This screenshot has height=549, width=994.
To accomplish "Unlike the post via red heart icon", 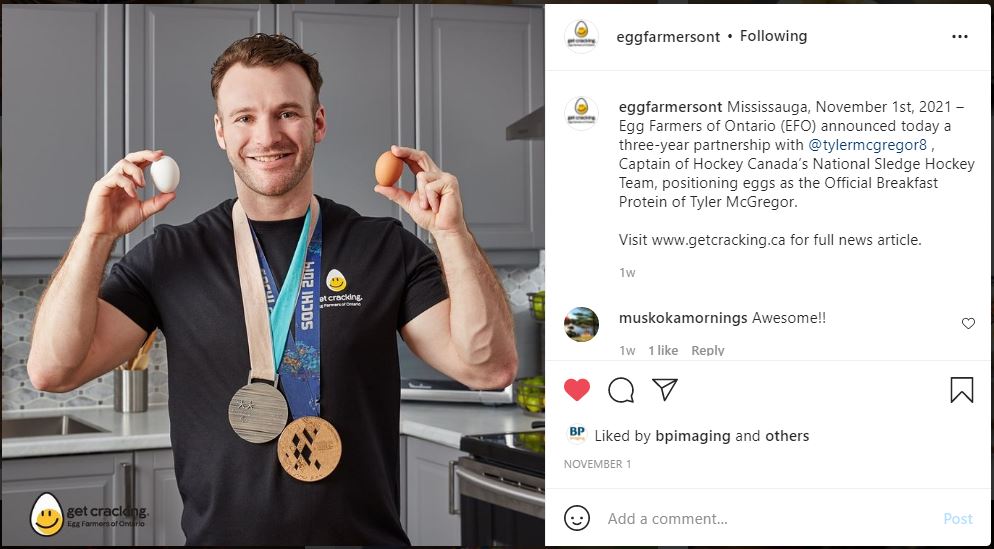I will (577, 390).
